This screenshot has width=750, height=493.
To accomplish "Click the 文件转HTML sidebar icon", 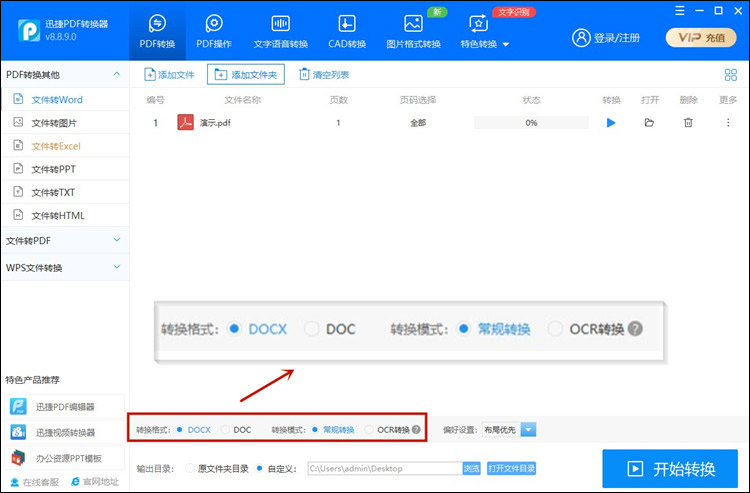I will [18, 215].
